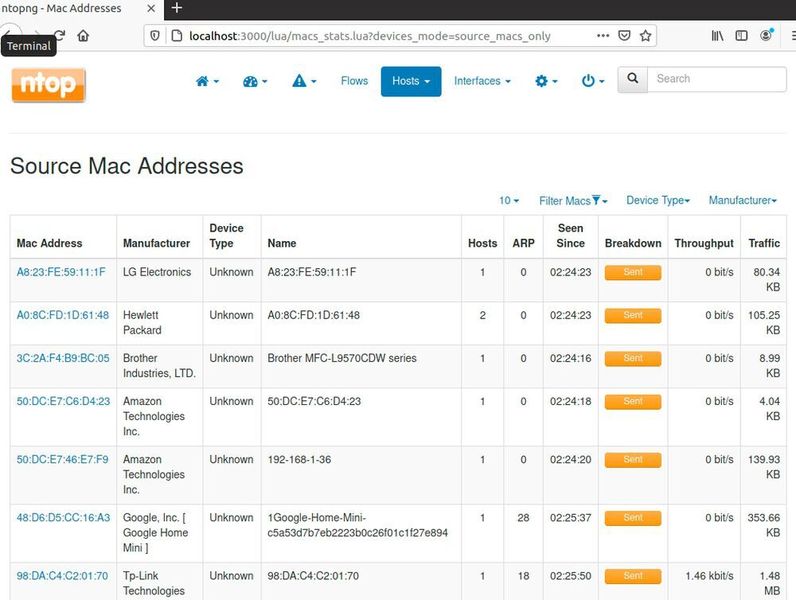Click Sent breakdown bar for LG Electronics row

(633, 273)
